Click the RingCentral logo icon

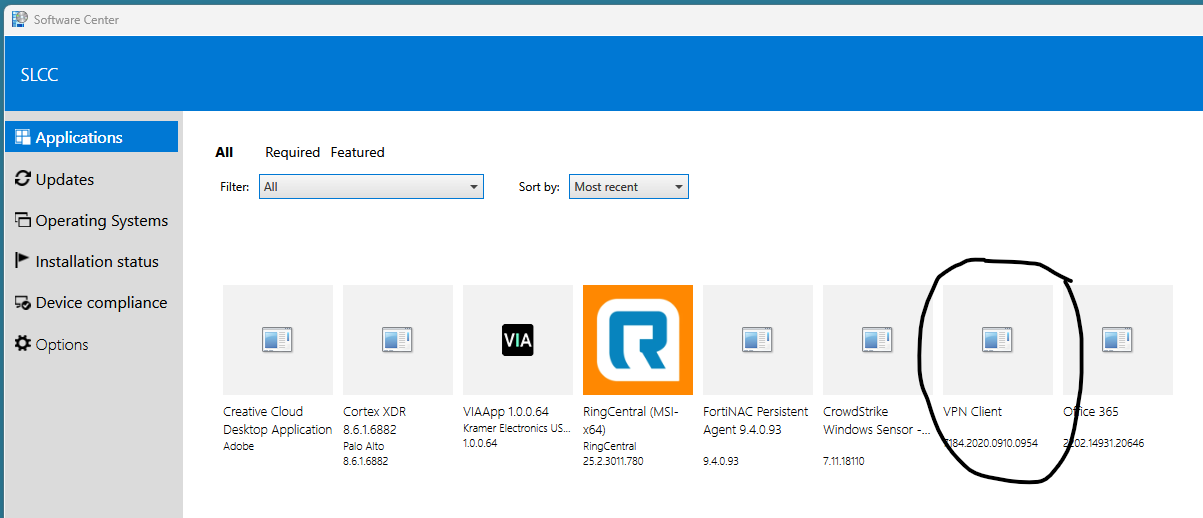click(638, 340)
